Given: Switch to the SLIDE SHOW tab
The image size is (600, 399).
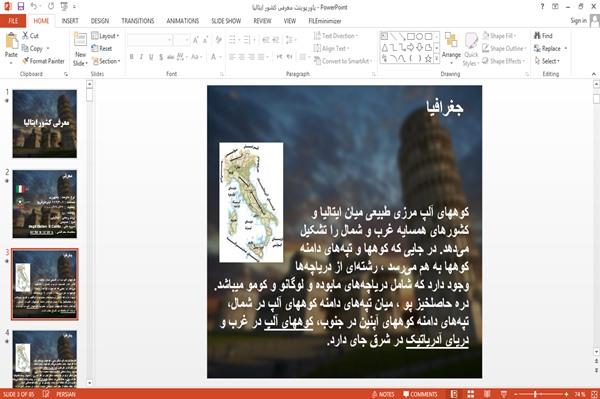Looking at the screenshot, I should click(x=226, y=21).
